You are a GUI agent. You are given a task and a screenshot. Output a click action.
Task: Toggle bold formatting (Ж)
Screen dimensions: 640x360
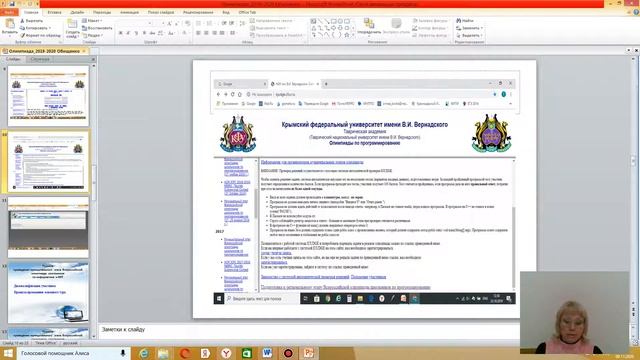[x=120, y=33]
